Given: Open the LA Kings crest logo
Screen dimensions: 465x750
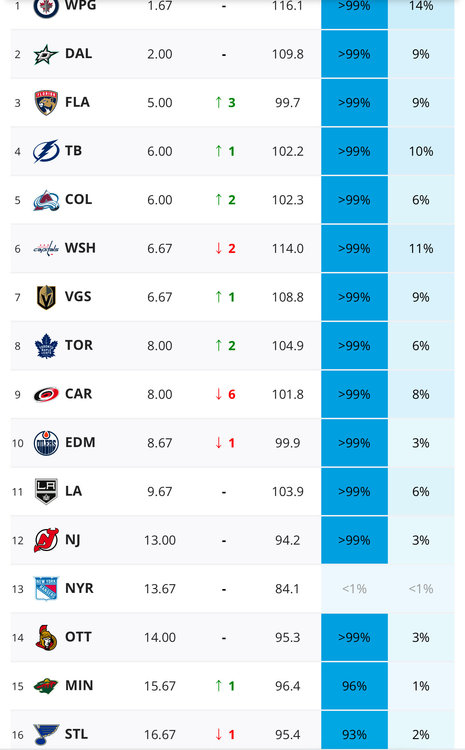Looking at the screenshot, I should click(x=46, y=492).
